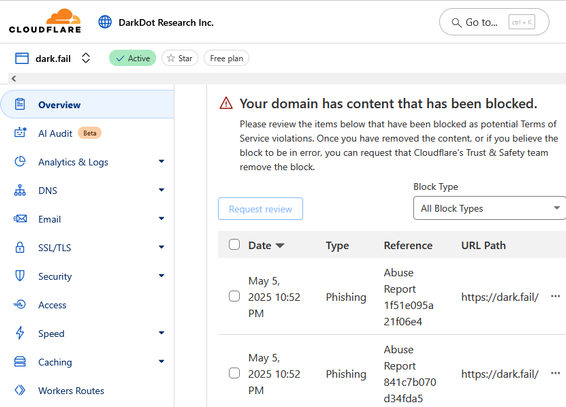Expand the Analytics & Logs section
566x407 pixels.
click(x=161, y=161)
